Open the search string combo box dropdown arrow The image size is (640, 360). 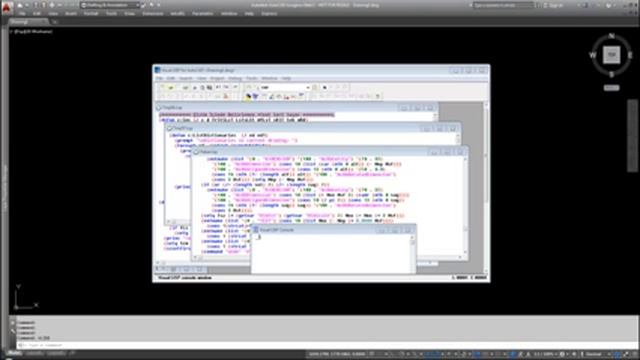tap(308, 87)
